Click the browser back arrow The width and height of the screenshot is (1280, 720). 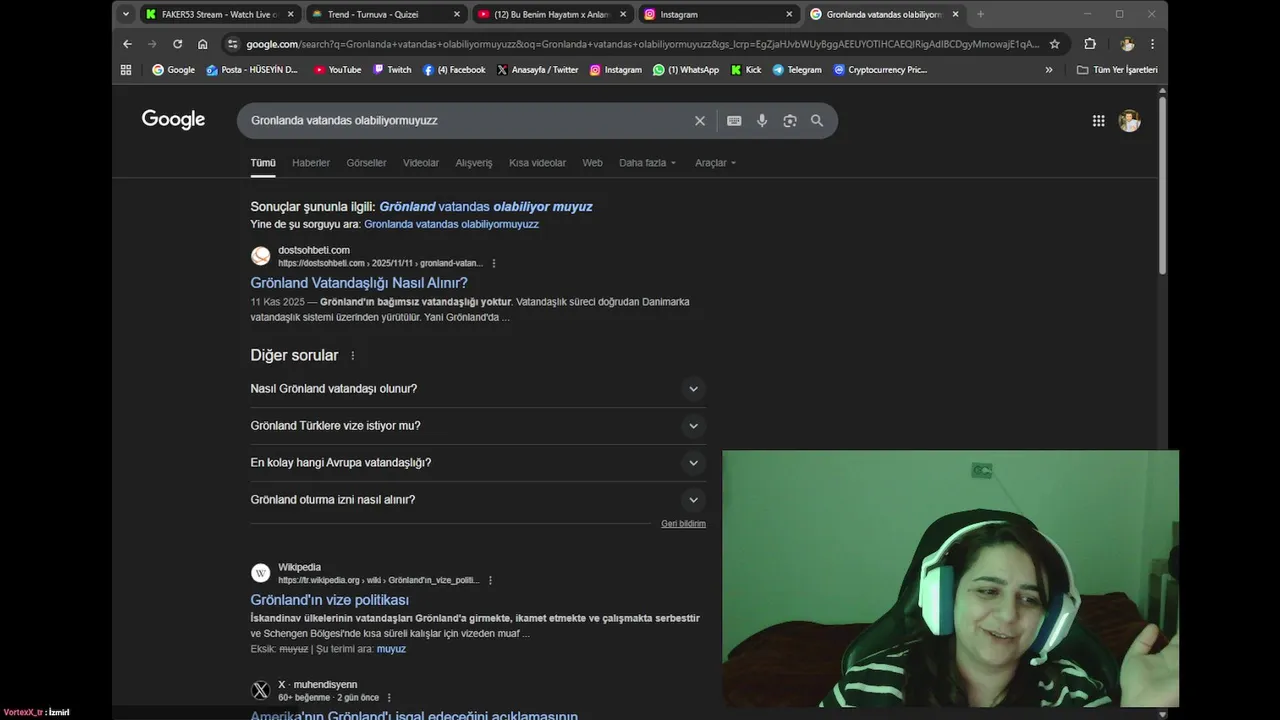(127, 44)
